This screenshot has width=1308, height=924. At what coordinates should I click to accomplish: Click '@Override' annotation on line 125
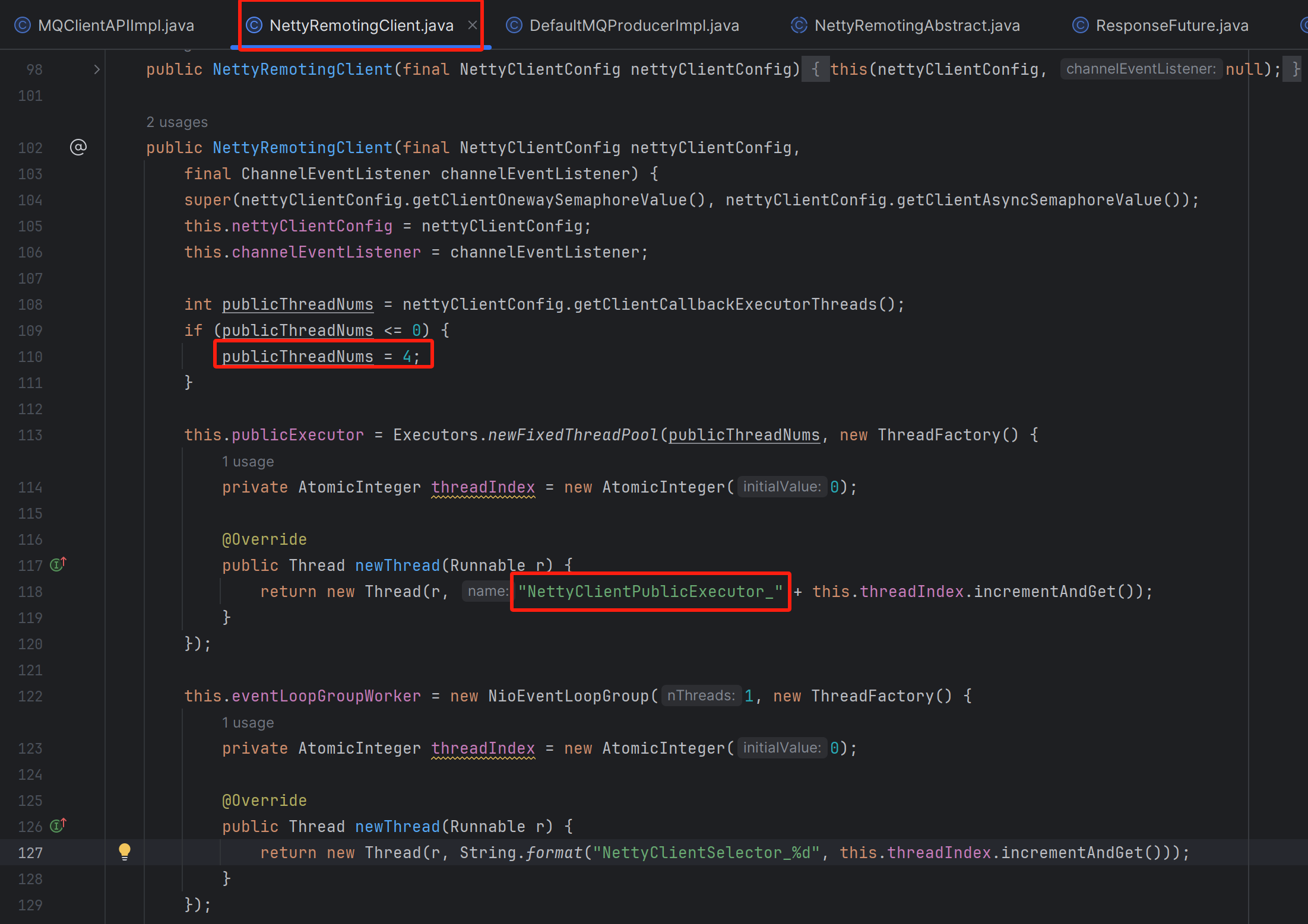264,801
